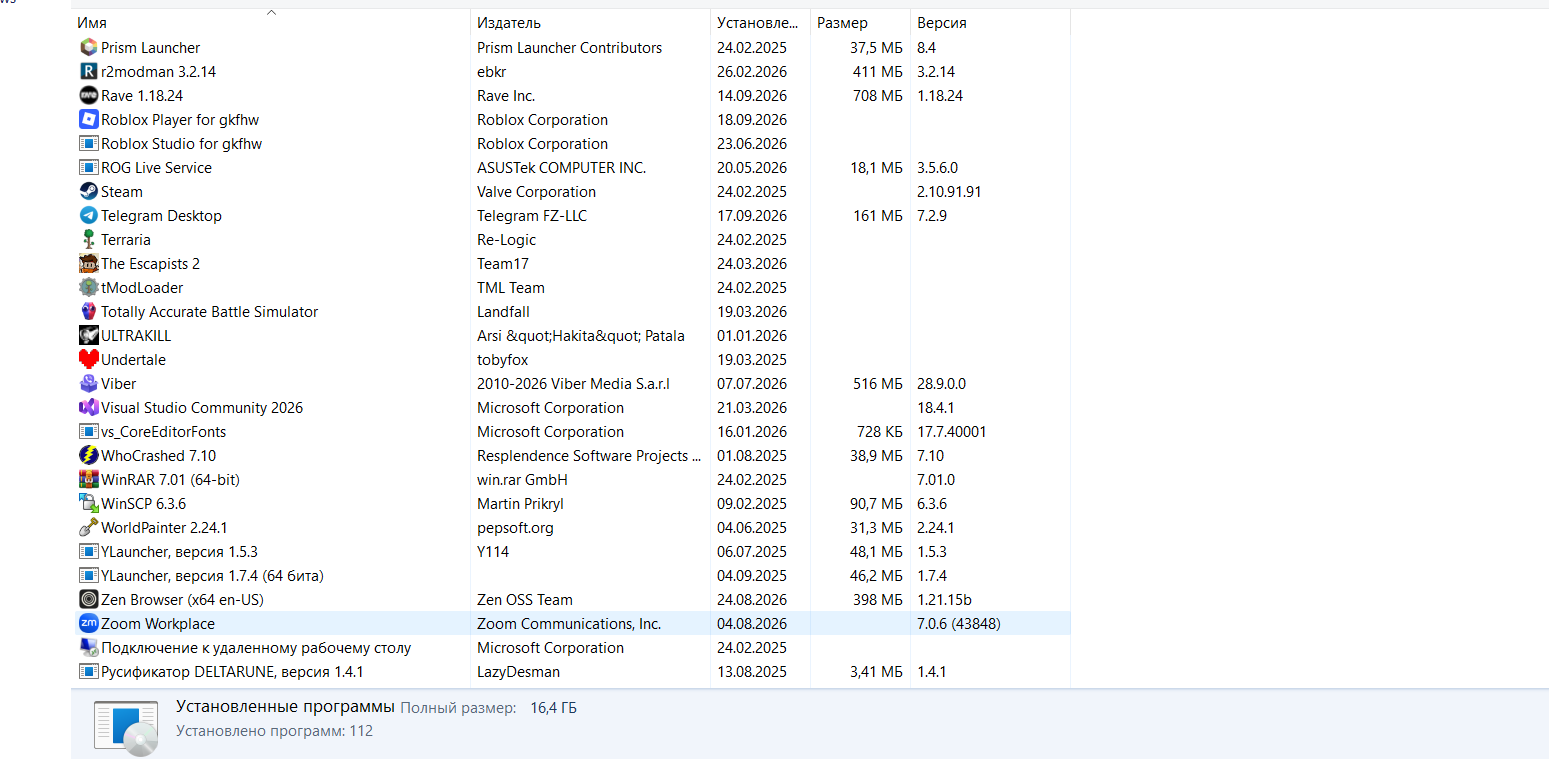Select the version value "17.7.40001"
This screenshot has height=759, width=1549.
951,431
